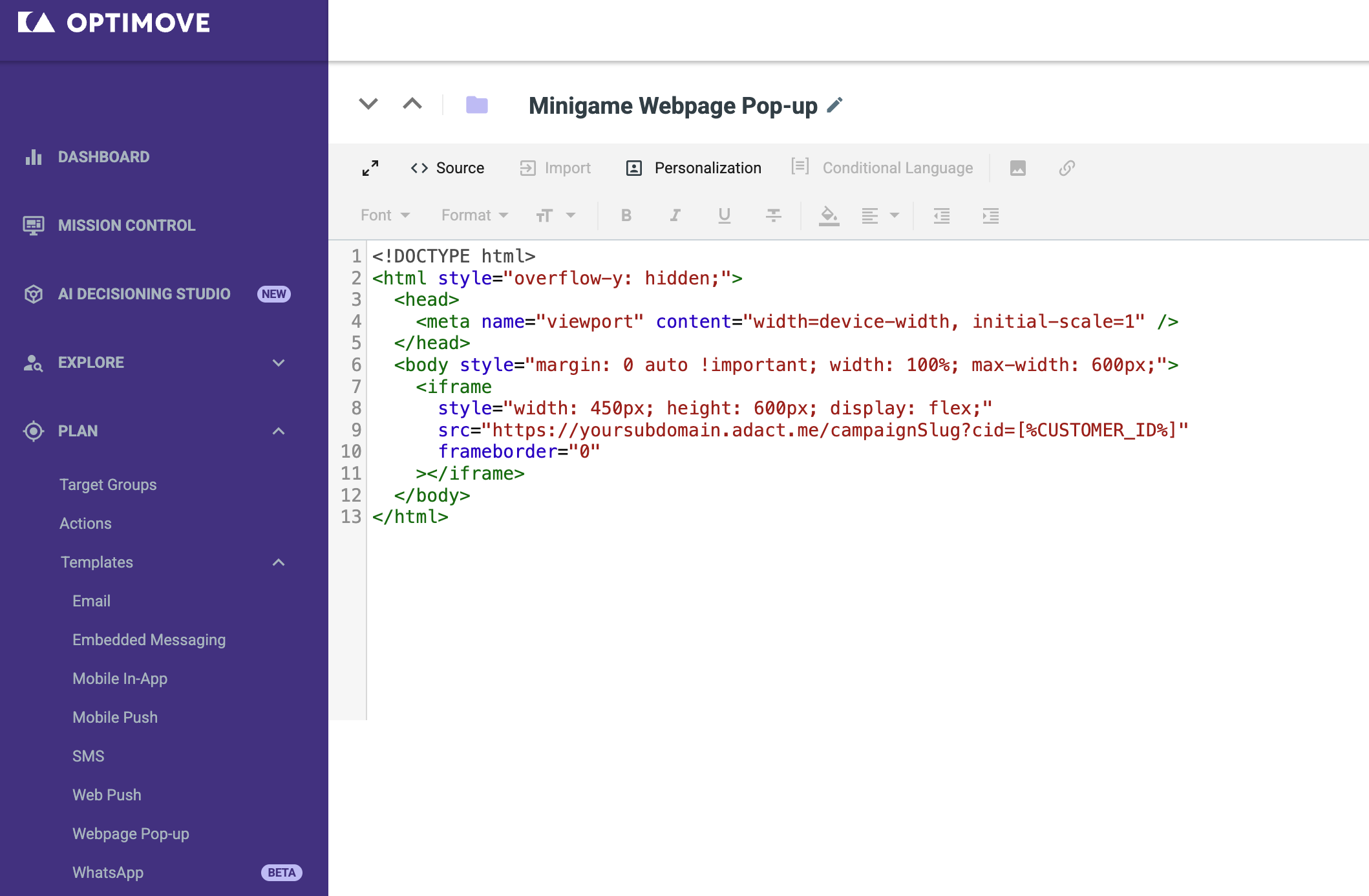Decrease indent in the toolbar

[942, 215]
